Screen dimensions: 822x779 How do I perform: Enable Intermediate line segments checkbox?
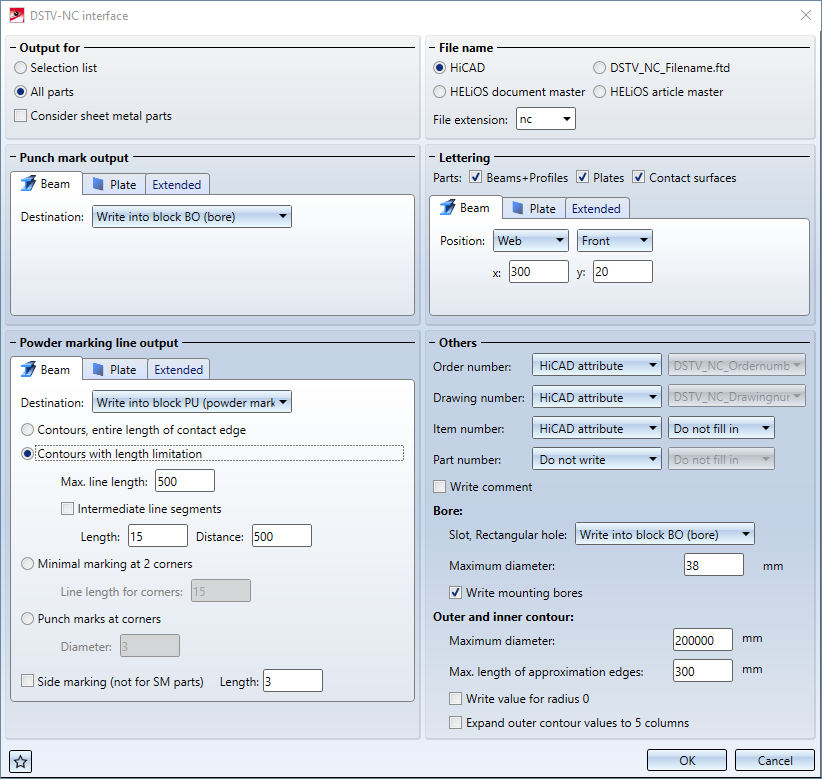point(67,508)
